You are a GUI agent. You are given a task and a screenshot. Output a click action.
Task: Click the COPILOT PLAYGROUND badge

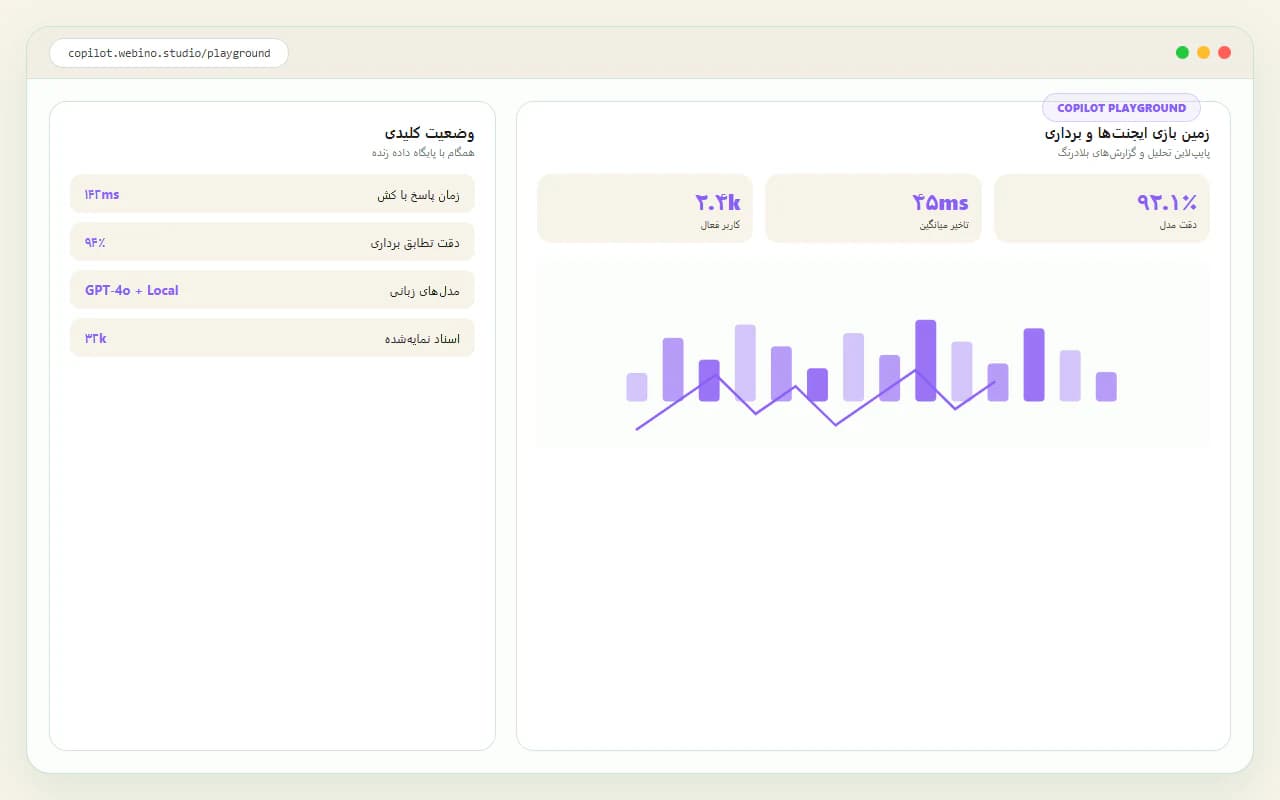[x=1121, y=108]
